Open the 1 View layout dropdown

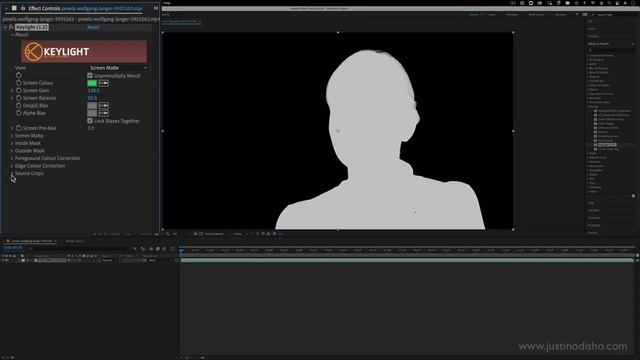(x=238, y=234)
